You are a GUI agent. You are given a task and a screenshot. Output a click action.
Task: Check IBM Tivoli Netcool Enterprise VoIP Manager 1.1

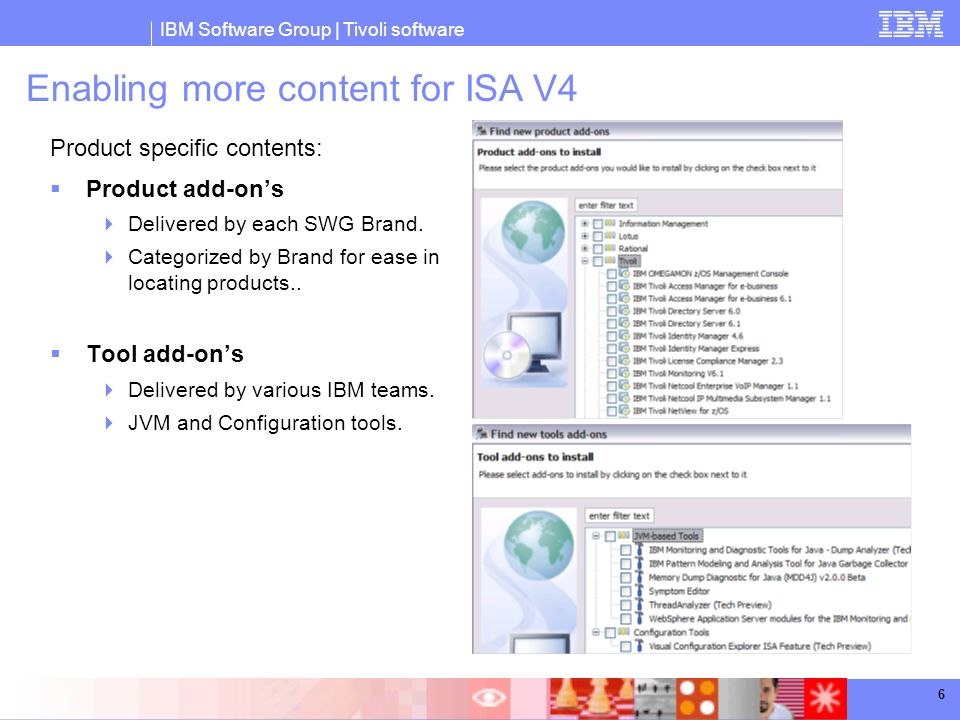click(x=612, y=386)
